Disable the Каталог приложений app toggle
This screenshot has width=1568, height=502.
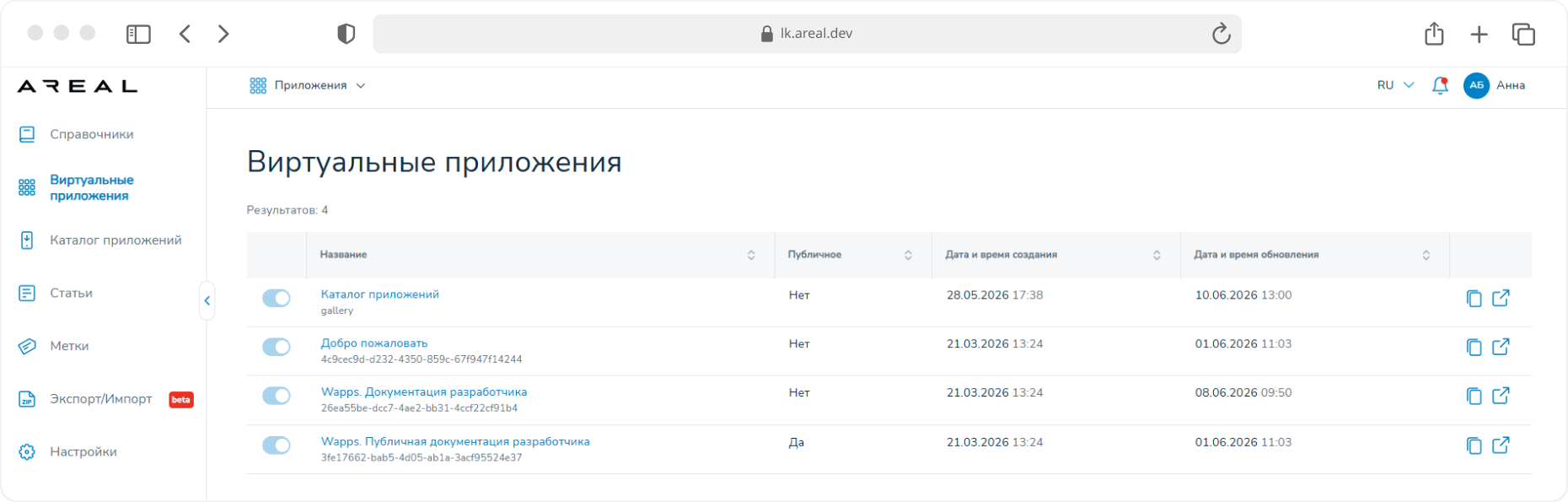click(x=276, y=298)
